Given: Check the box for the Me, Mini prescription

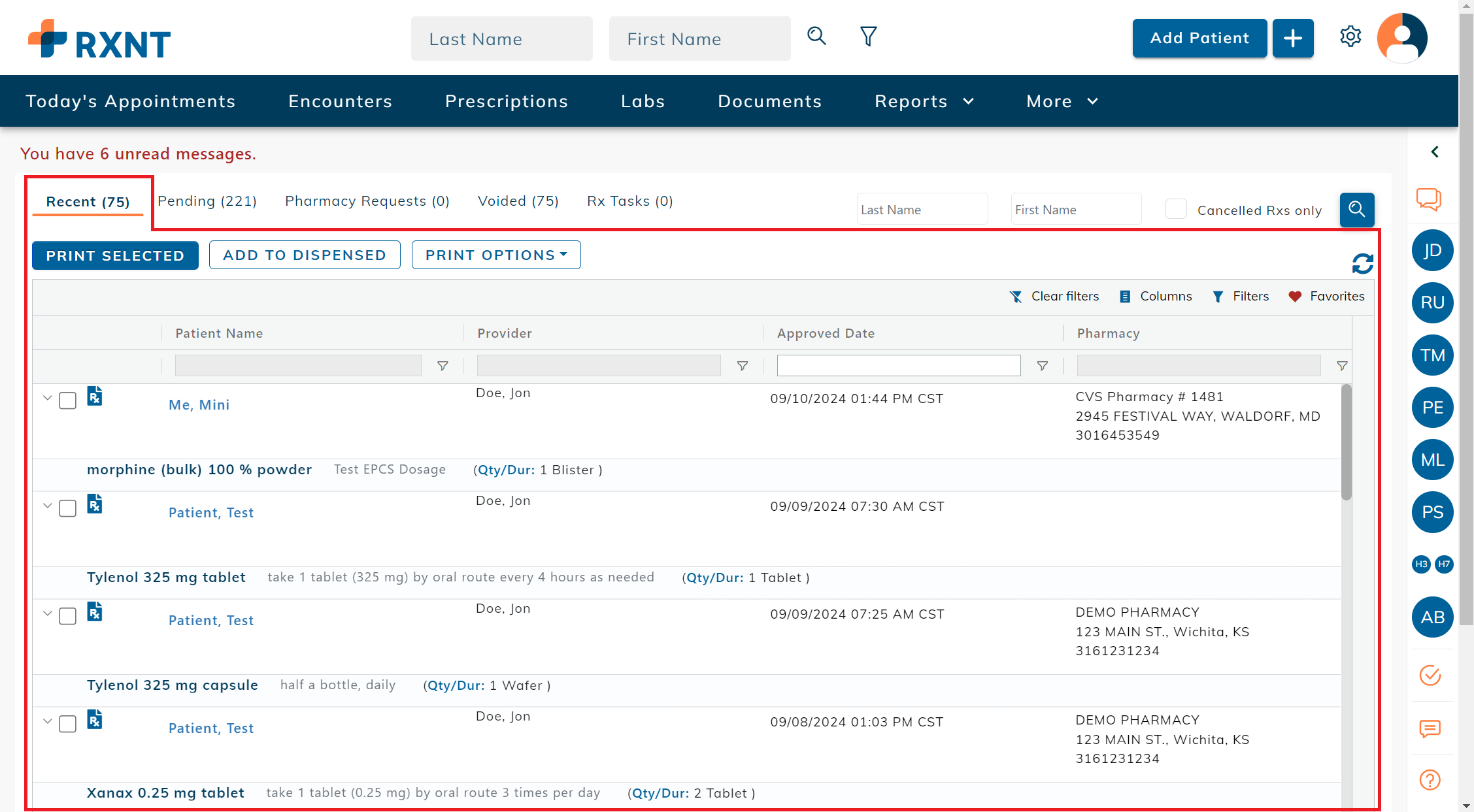Looking at the screenshot, I should 68,400.
